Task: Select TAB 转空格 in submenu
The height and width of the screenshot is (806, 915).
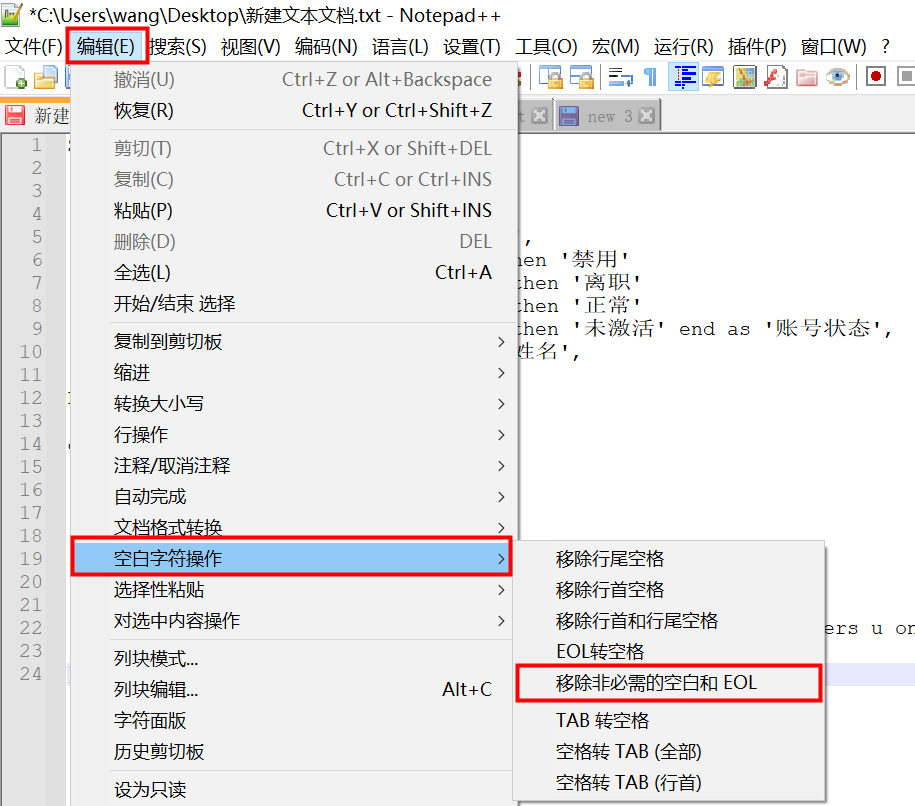Action: pyautogui.click(x=669, y=721)
